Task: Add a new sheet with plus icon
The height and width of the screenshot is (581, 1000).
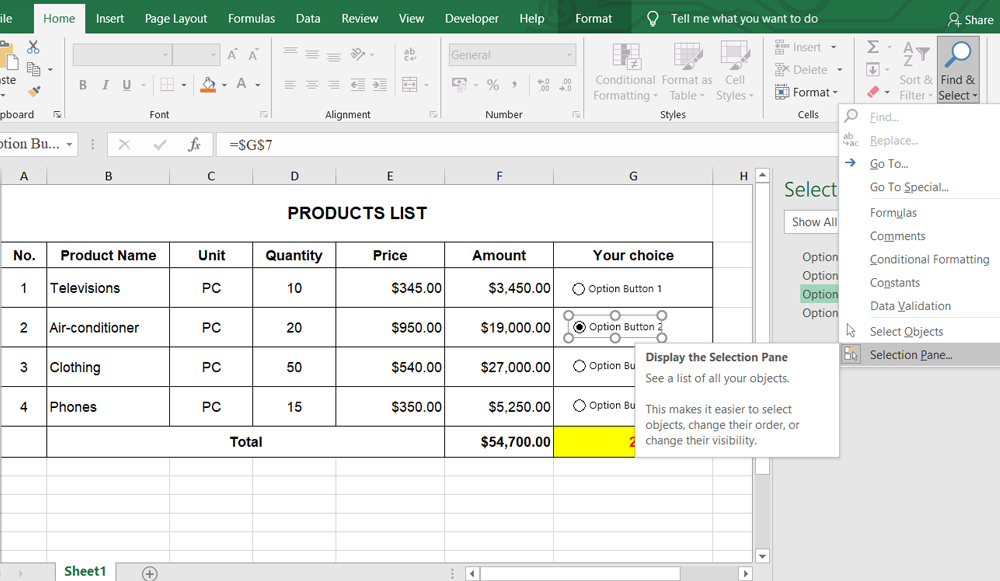Action: 149,573
